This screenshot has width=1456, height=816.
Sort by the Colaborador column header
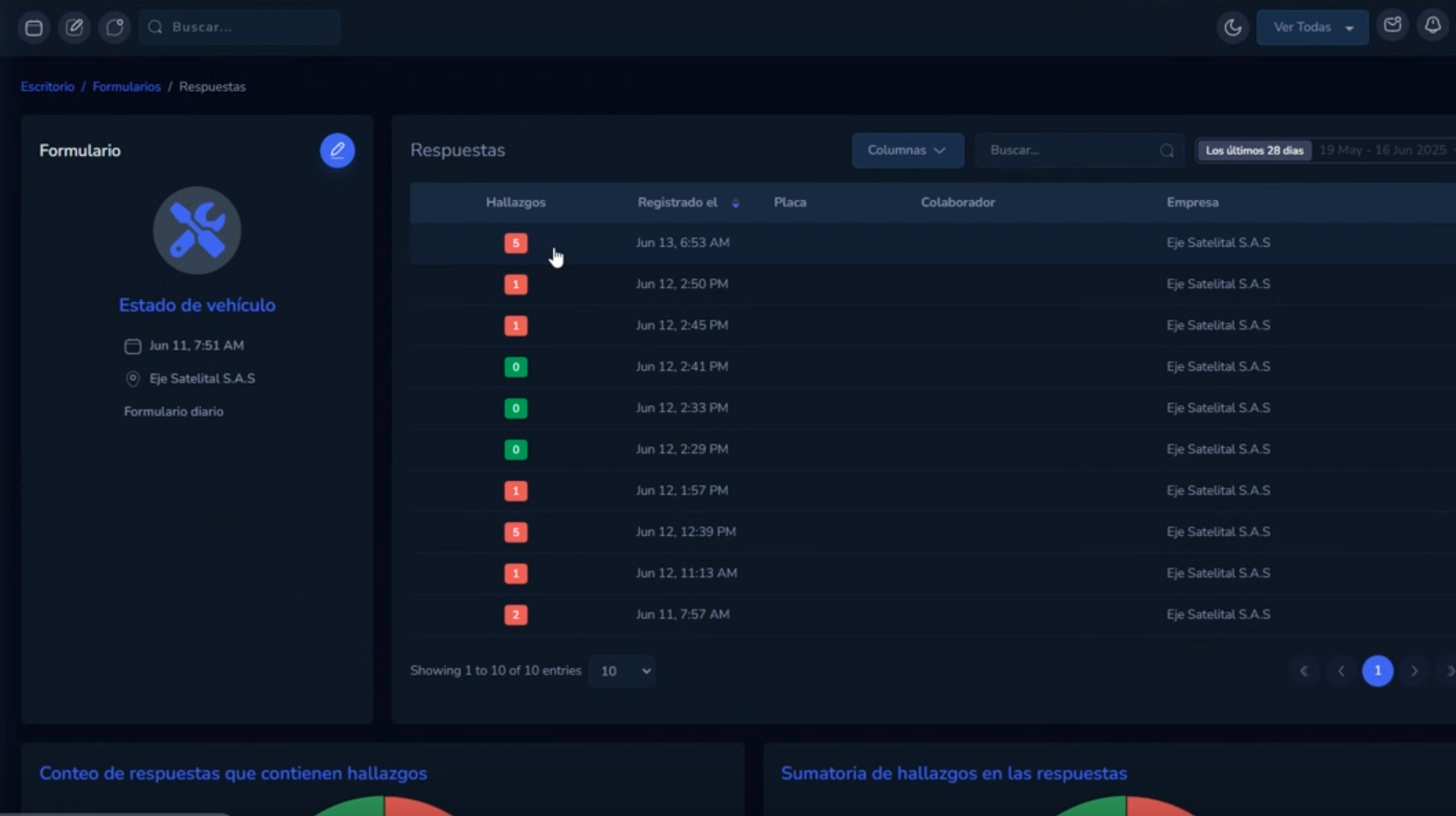pos(958,202)
